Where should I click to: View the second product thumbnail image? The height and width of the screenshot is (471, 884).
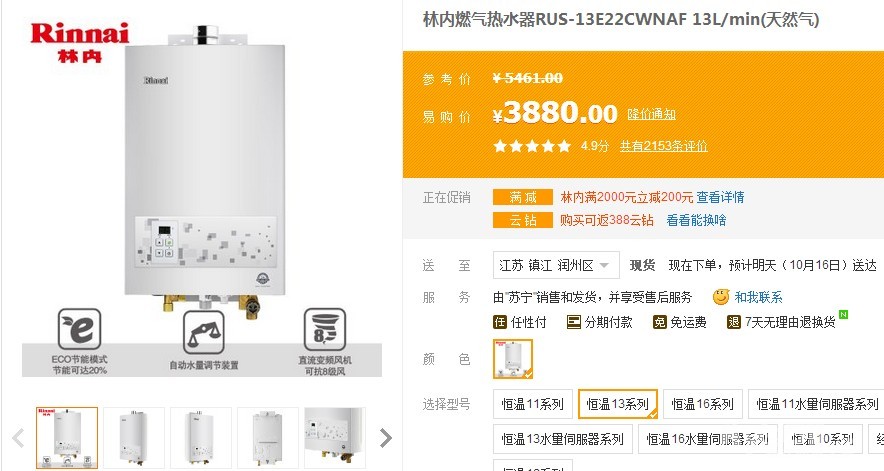tap(134, 437)
